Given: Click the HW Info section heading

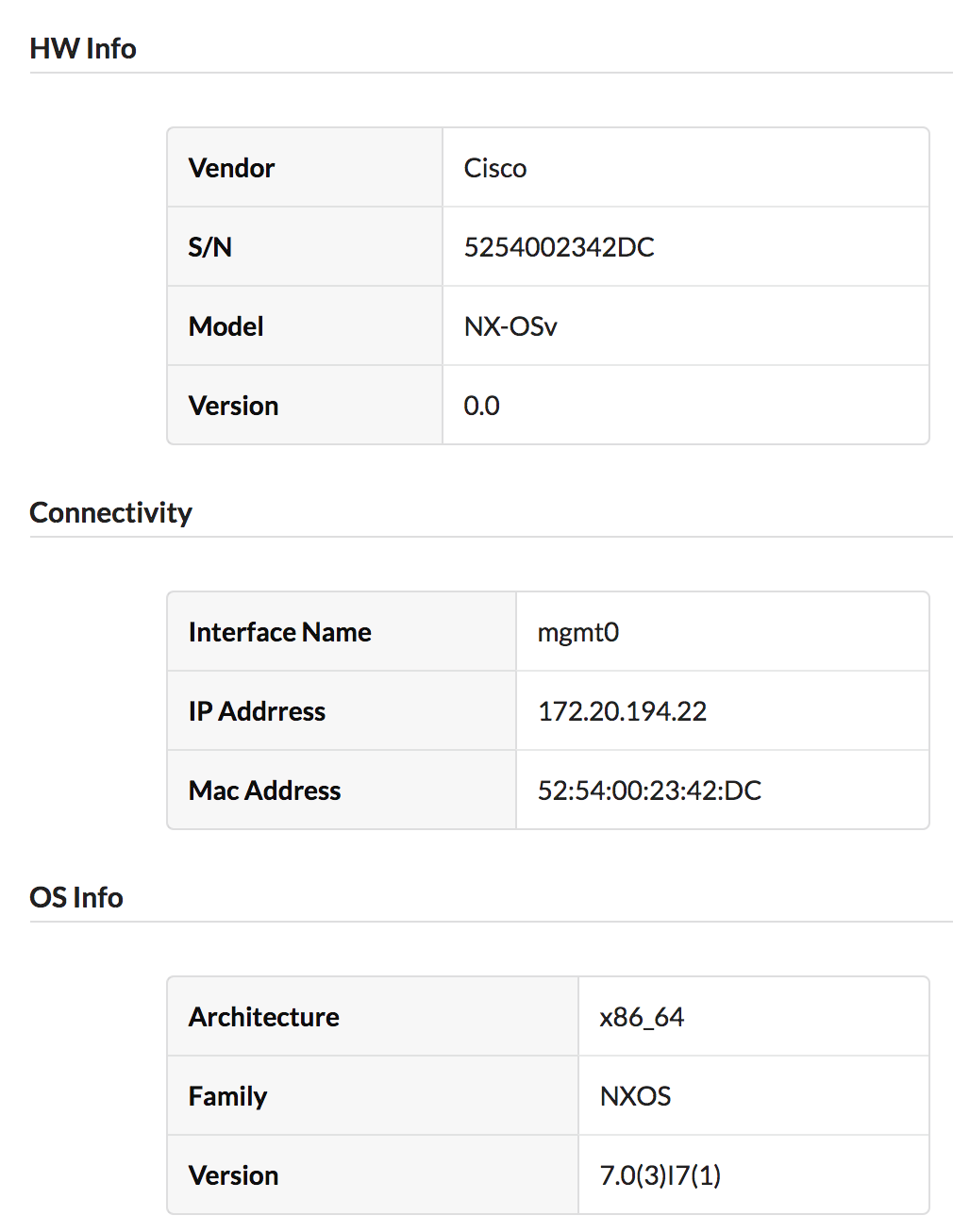Looking at the screenshot, I should 83,49.
